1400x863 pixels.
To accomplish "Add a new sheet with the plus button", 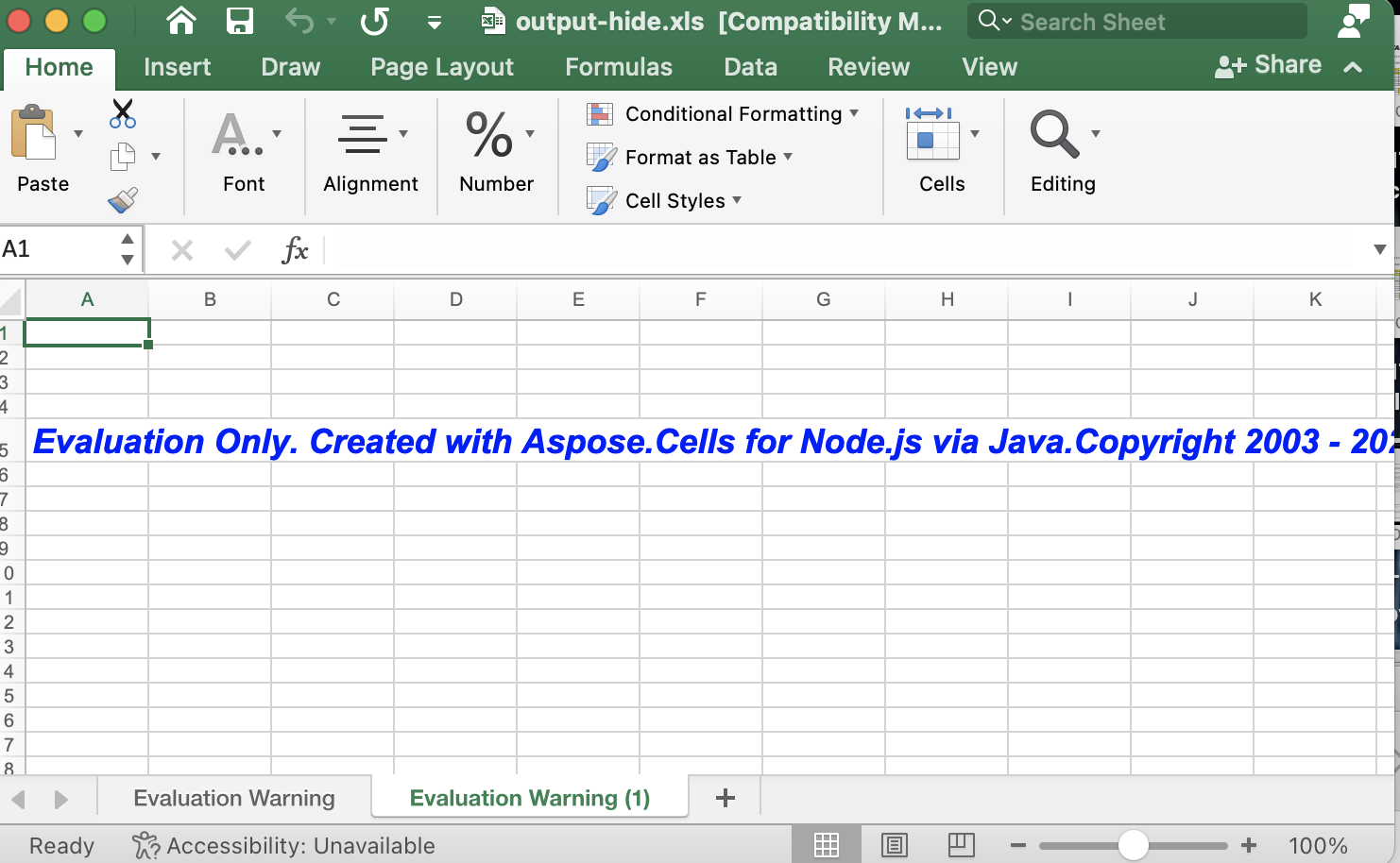I will [725, 798].
